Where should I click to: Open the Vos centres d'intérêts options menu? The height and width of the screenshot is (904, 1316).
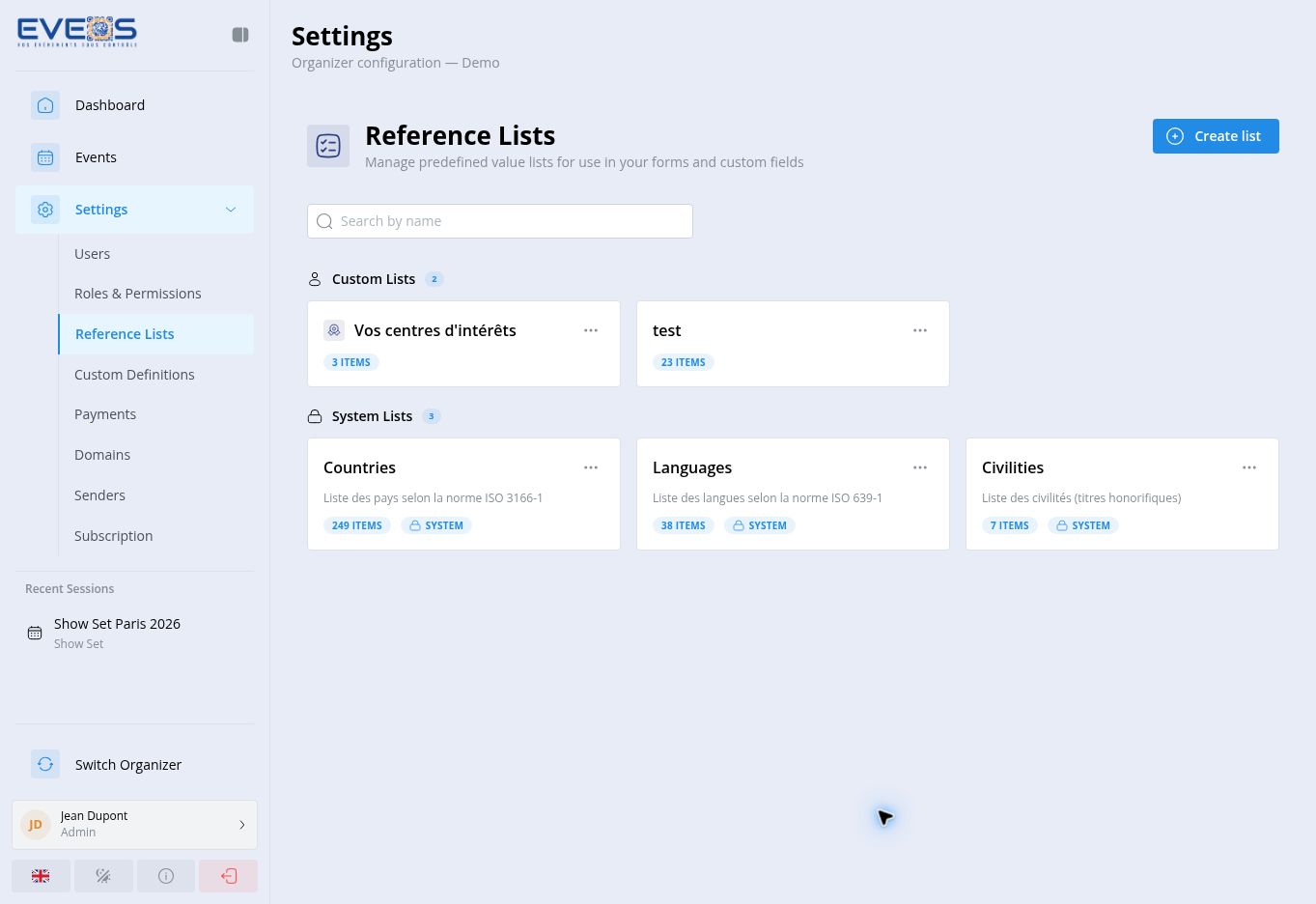(591, 330)
